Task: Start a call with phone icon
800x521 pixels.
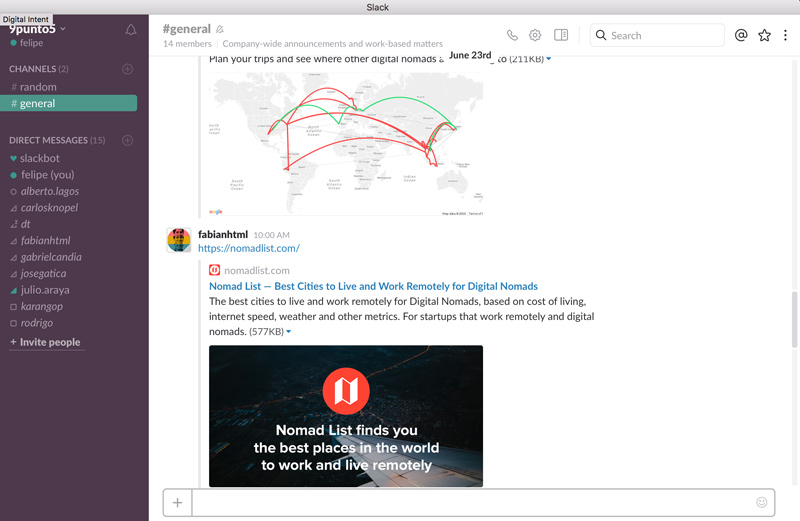Action: 513,35
